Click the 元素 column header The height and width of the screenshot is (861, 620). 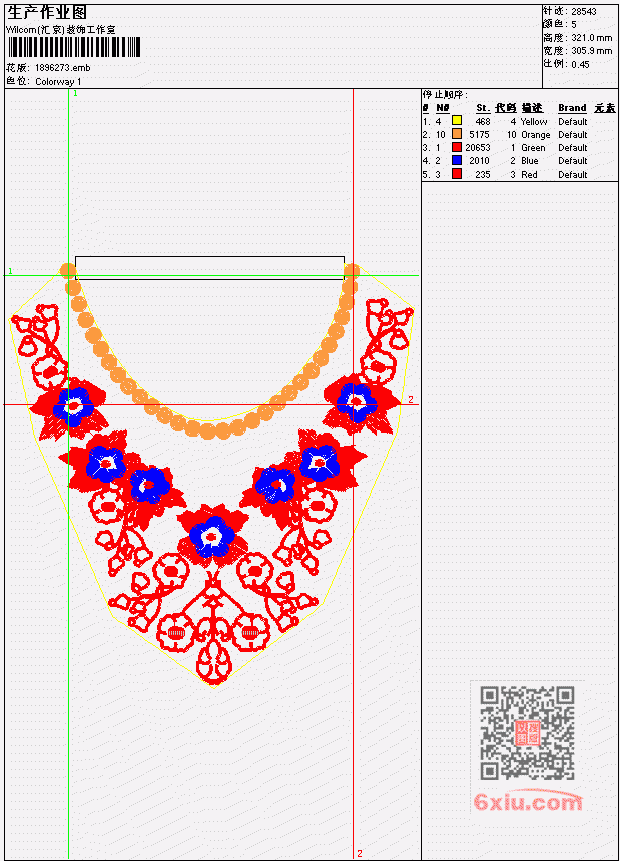[x=605, y=108]
